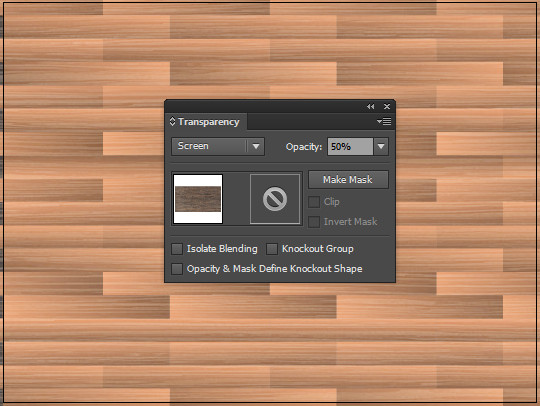Close the Transparency panel

387,106
